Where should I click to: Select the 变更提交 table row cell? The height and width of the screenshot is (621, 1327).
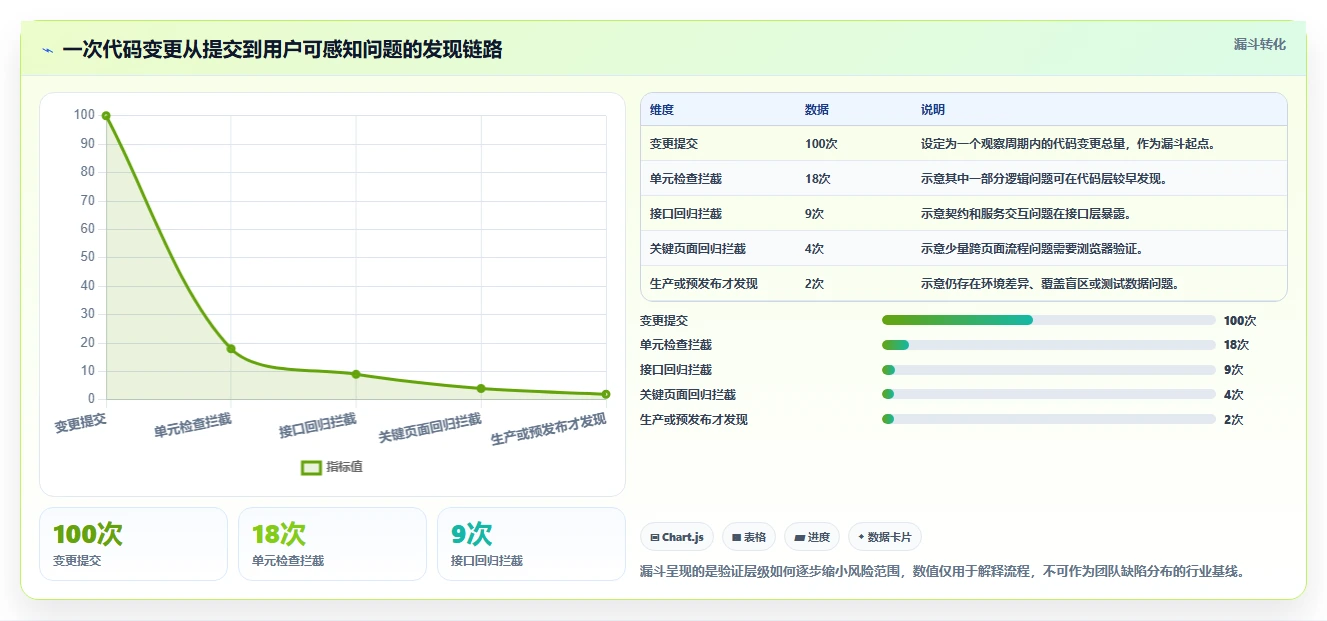pyautogui.click(x=674, y=144)
